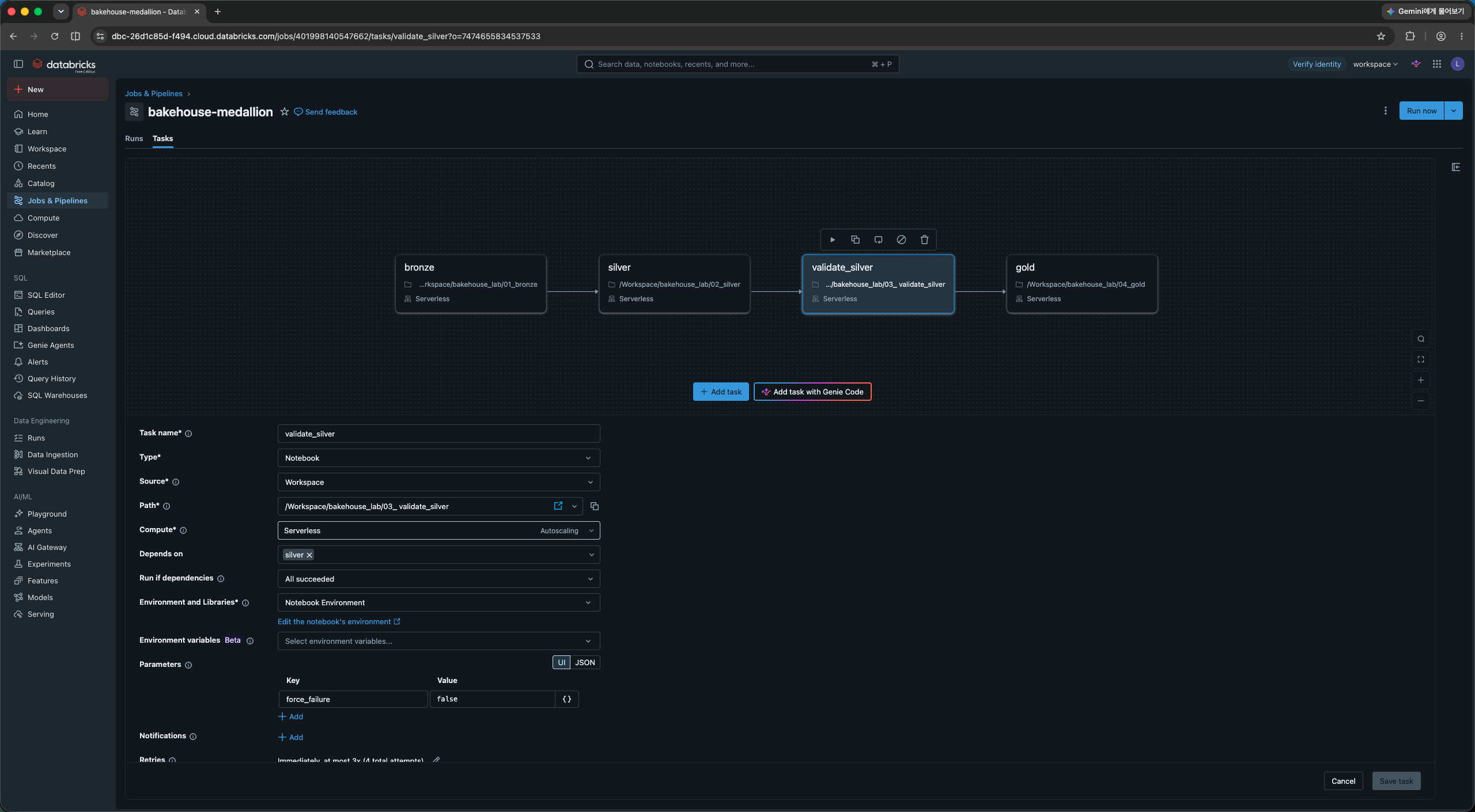Image resolution: width=1475 pixels, height=812 pixels.
Task: Expand the Environment and Libraries dropdown
Action: [x=438, y=602]
